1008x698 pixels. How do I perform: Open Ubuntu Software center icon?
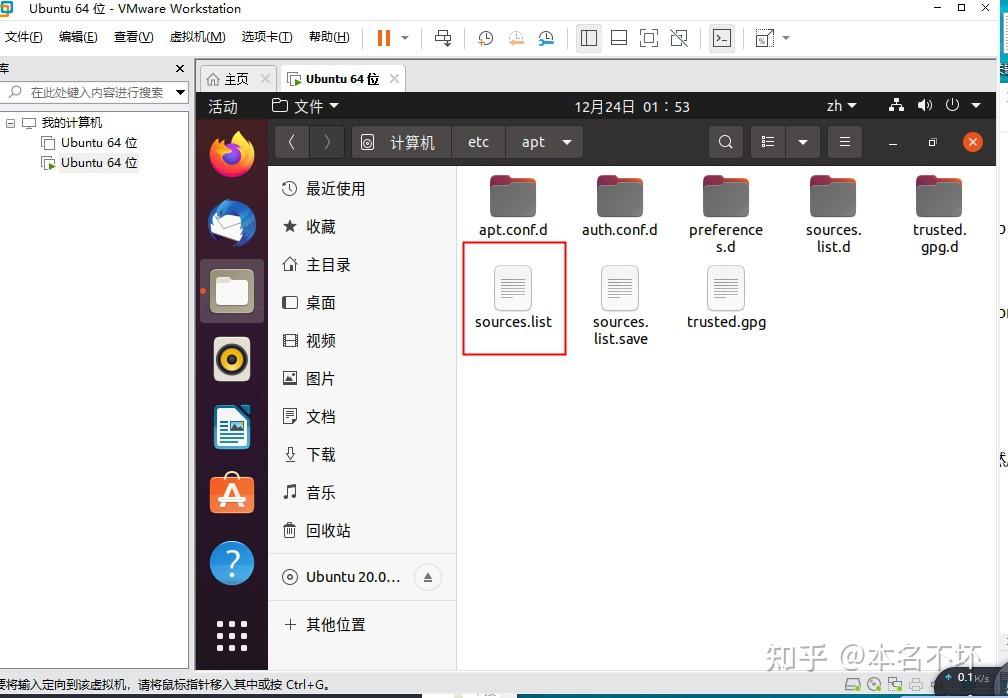[232, 493]
